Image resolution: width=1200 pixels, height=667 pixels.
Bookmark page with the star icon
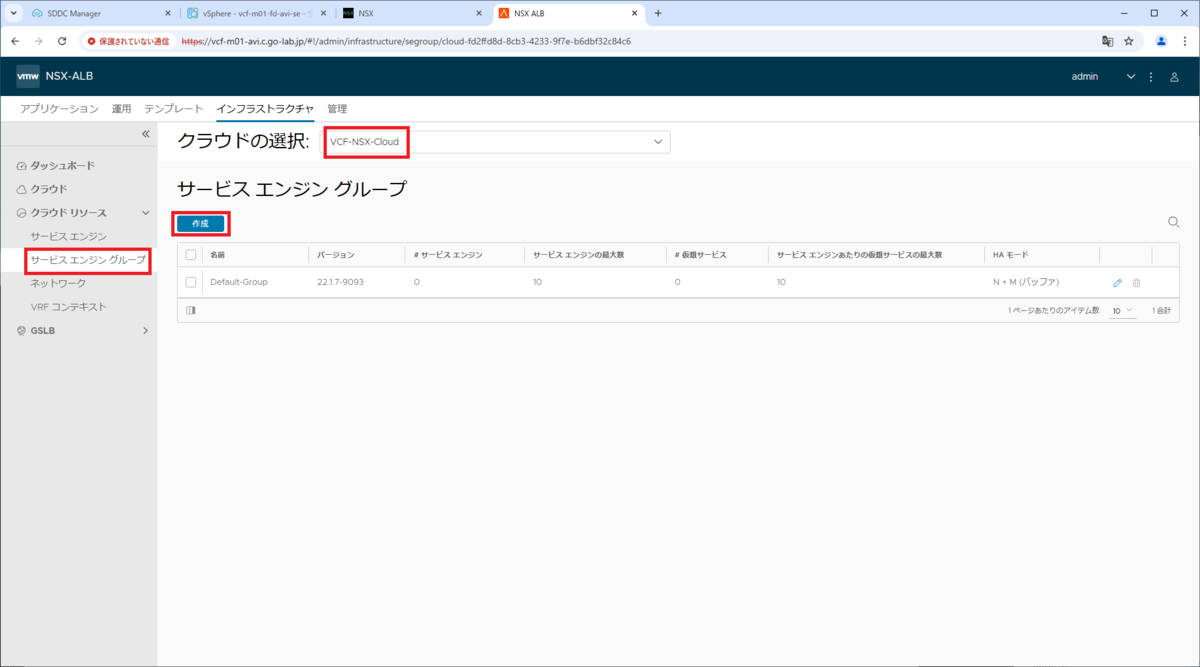[1129, 42]
